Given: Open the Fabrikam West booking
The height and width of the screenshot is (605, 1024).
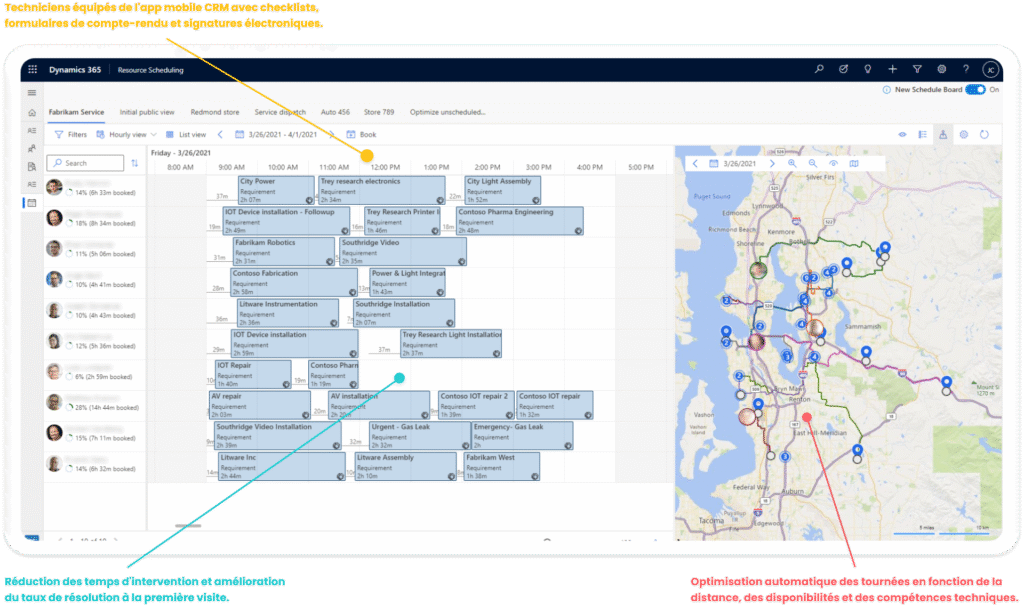Looking at the screenshot, I should click(502, 466).
